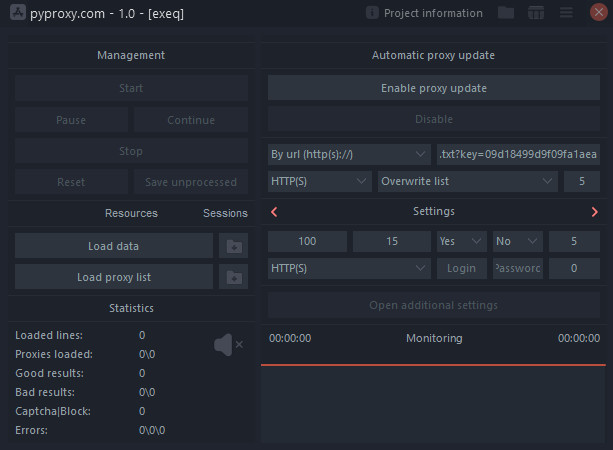Expand the No dropdown in Settings
Image resolution: width=613 pixels, height=450 pixels.
coord(518,241)
